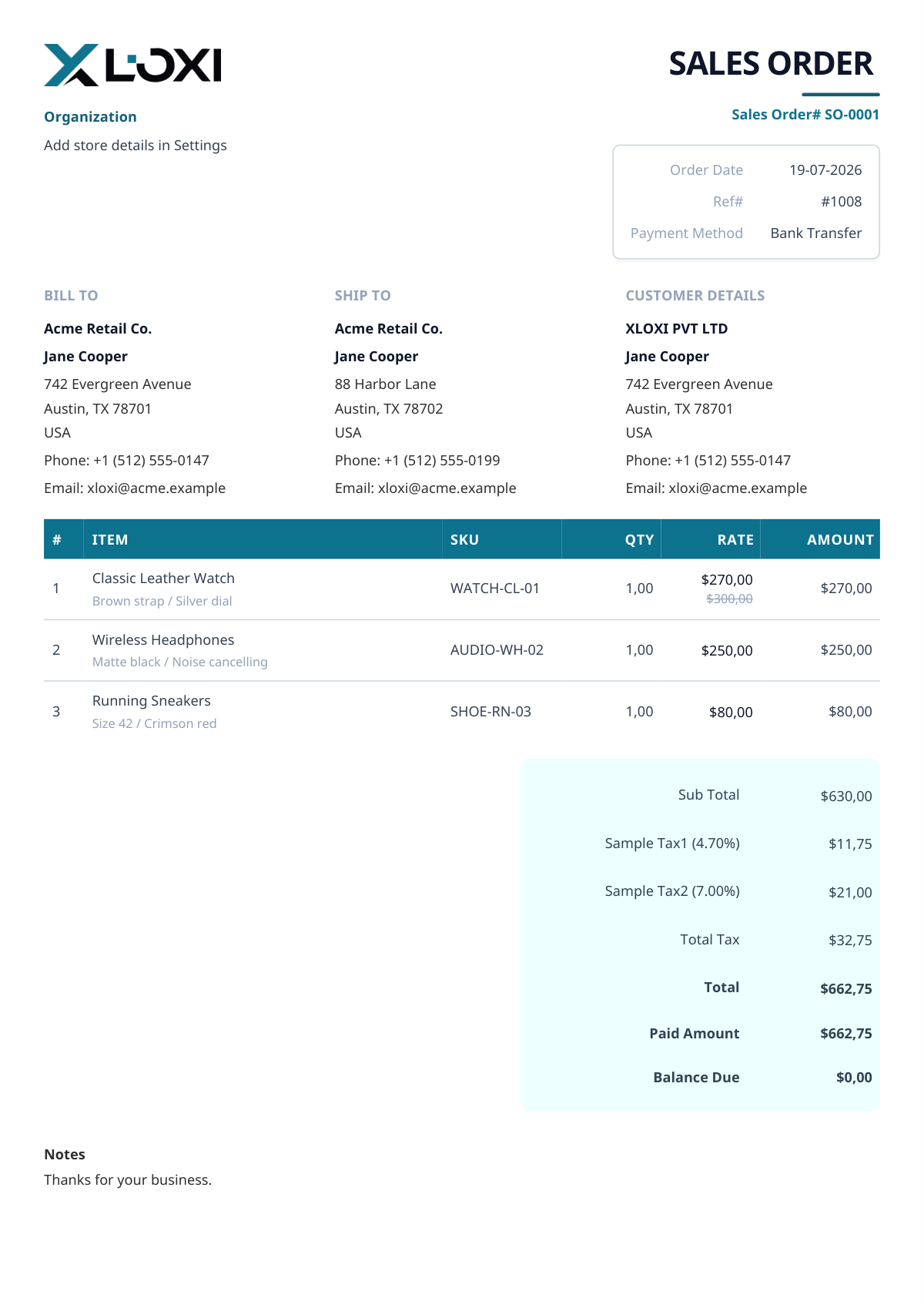Screen dimensions: 924x1308
Task: Click the Bill To email address
Action: [135, 488]
